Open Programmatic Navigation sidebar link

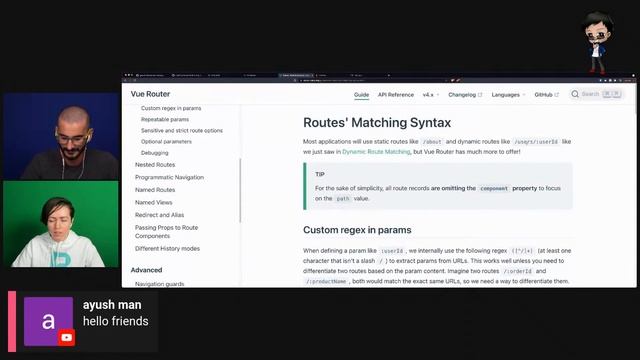169,177
